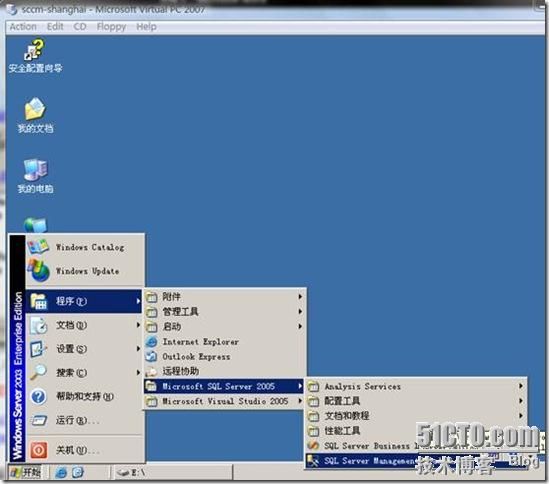549x484 pixels.
Task: Click the red 关机 power icon
Action: [39, 450]
